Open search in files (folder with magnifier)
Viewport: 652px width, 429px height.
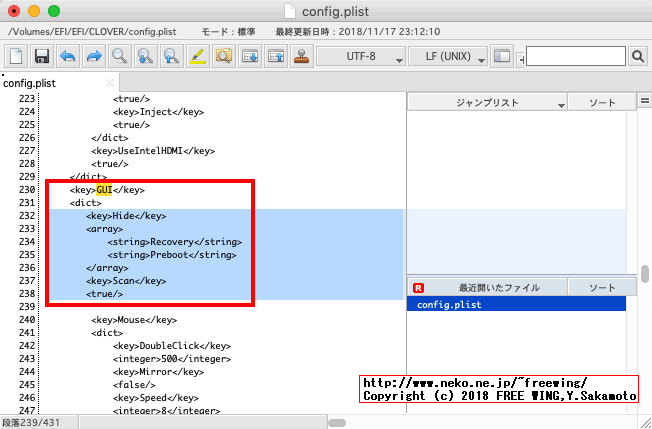click(x=224, y=56)
